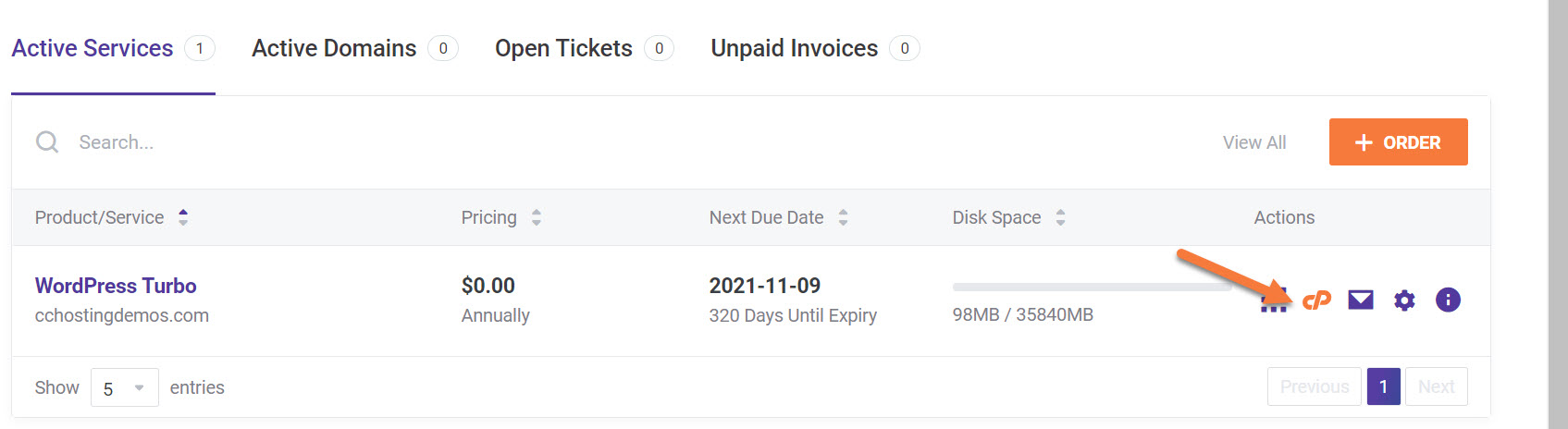
Task: Open the WordPress Turbo service link
Action: 116,286
